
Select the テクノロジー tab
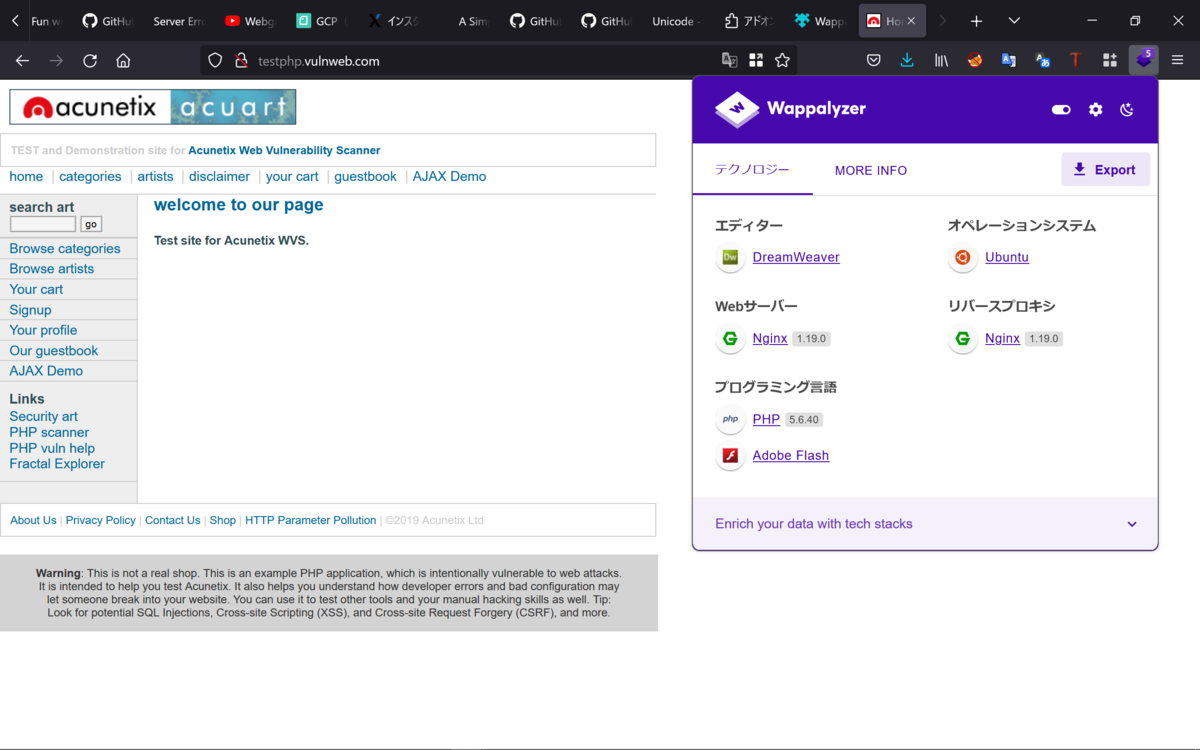coord(752,170)
